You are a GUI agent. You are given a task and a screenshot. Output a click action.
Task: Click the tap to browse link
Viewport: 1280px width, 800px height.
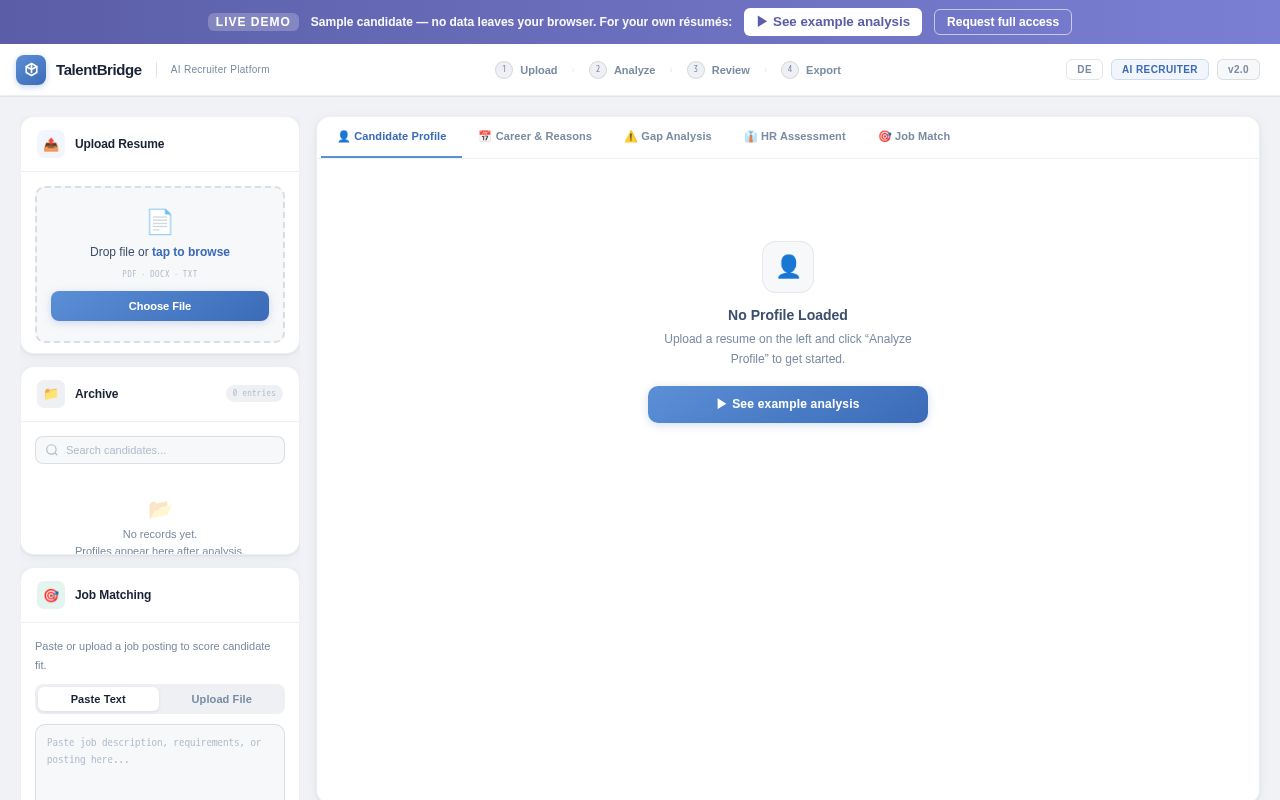tap(191, 252)
